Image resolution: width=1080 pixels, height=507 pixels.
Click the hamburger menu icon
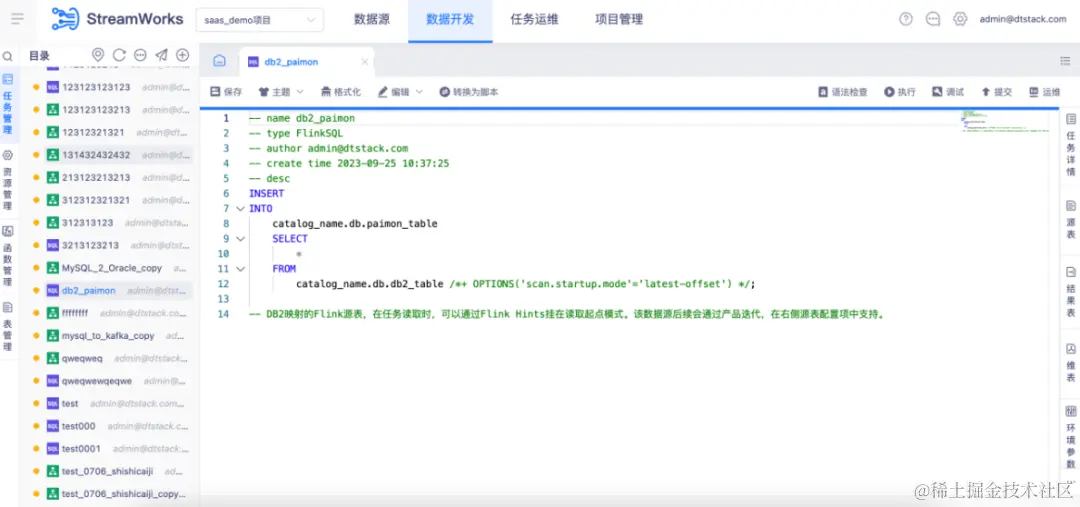coord(17,19)
